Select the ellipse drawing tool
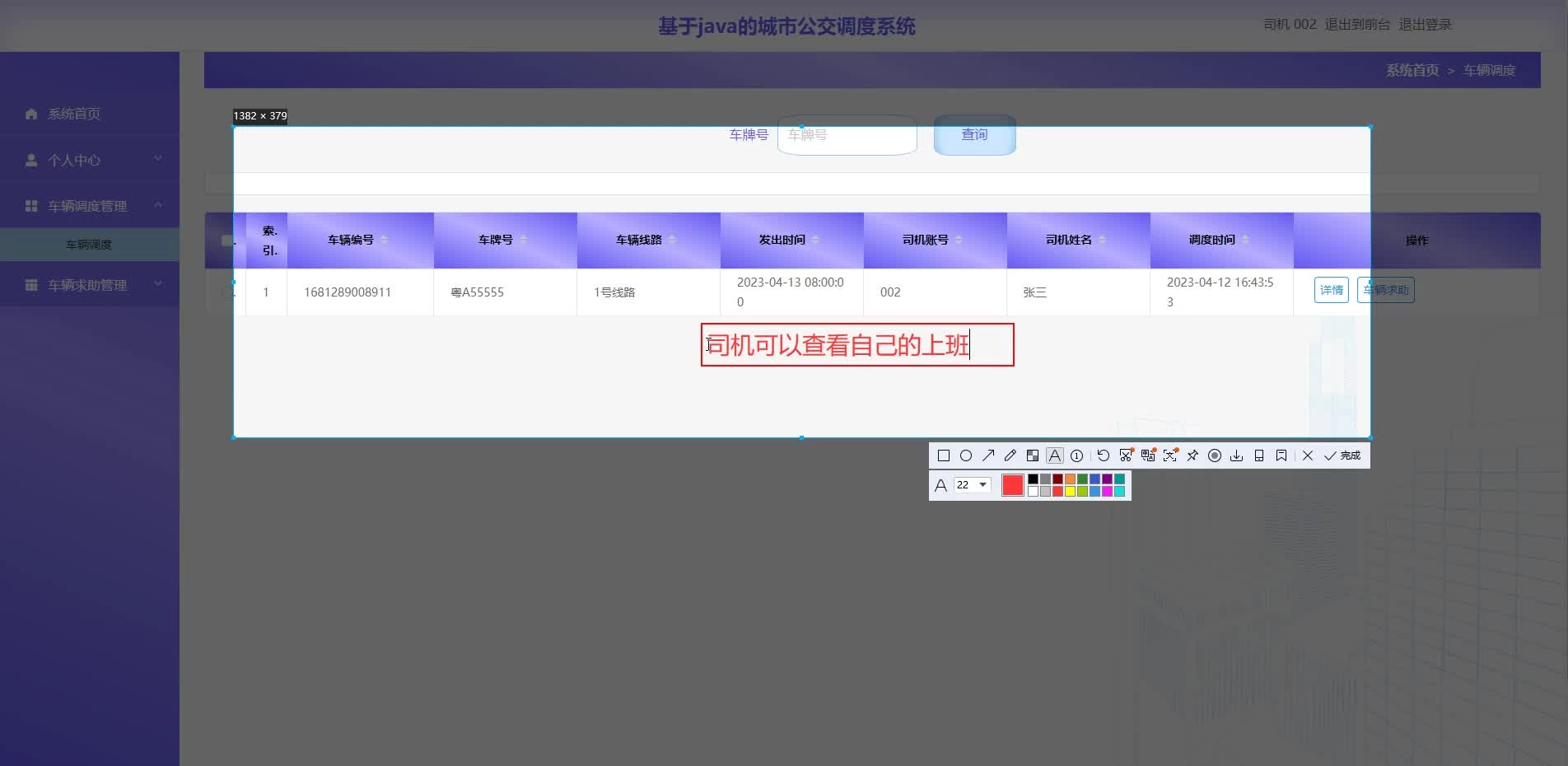The width and height of the screenshot is (1568, 766). click(x=966, y=455)
